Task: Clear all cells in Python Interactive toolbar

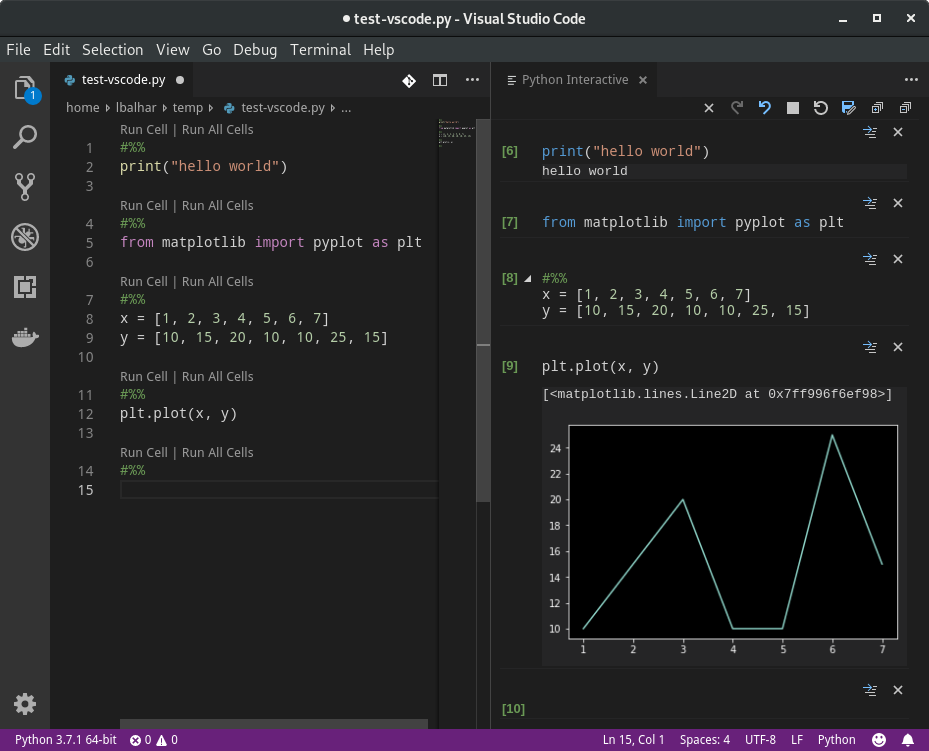Action: point(709,108)
